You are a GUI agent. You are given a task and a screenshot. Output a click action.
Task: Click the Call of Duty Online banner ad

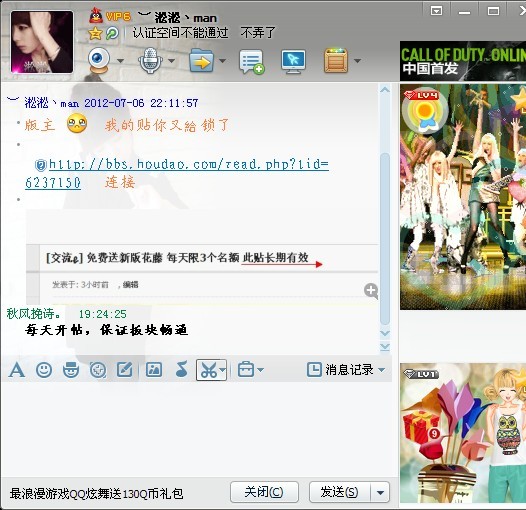(x=463, y=61)
